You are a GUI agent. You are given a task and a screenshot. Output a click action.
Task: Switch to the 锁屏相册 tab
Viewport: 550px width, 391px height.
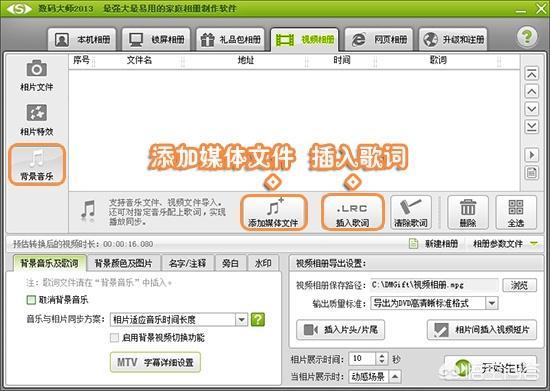[x=156, y=40]
